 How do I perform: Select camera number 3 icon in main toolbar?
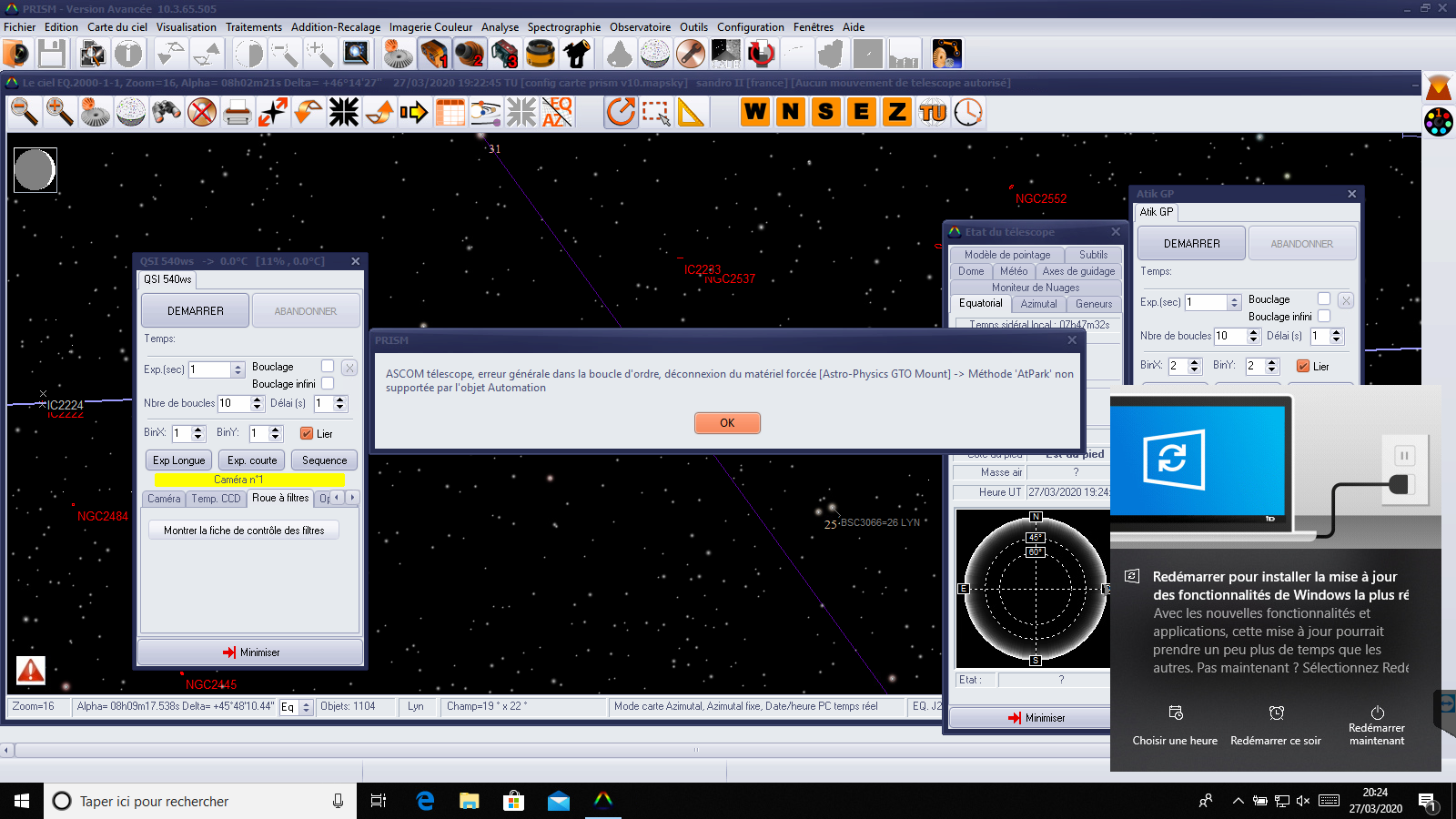tap(505, 54)
